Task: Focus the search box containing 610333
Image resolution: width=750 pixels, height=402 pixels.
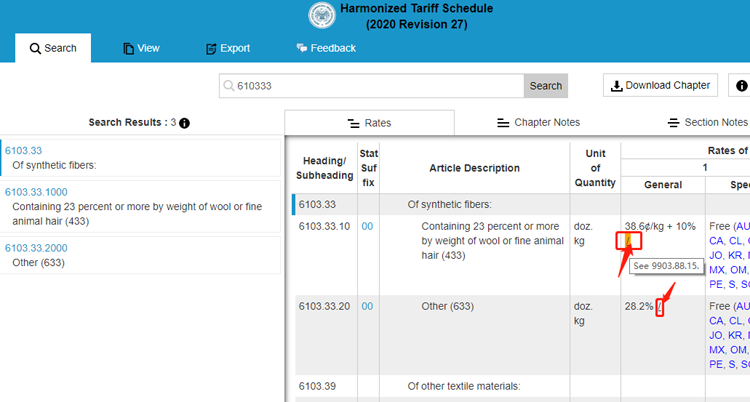Action: (375, 86)
